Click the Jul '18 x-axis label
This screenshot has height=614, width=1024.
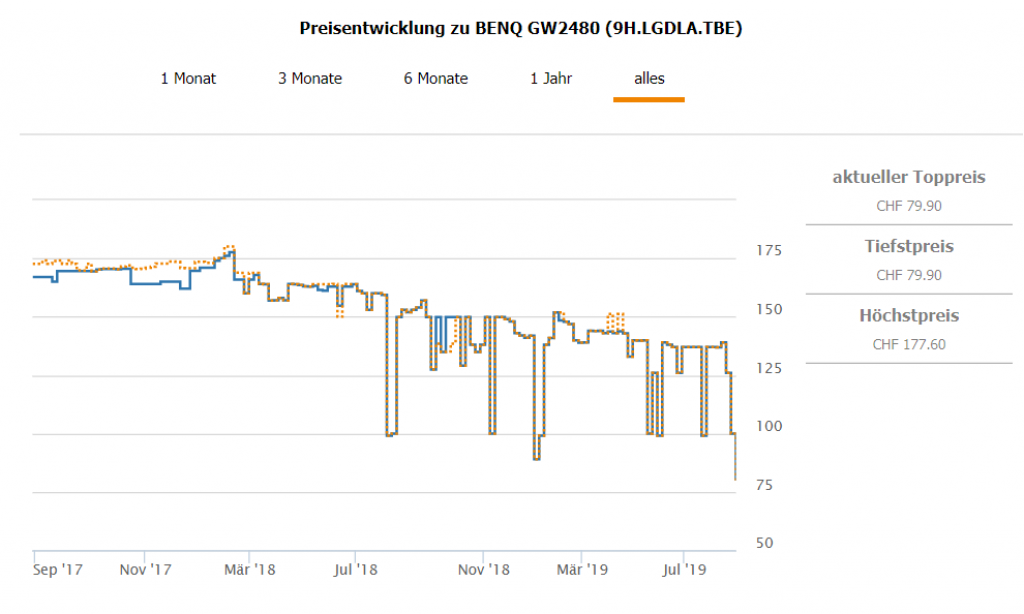[356, 570]
